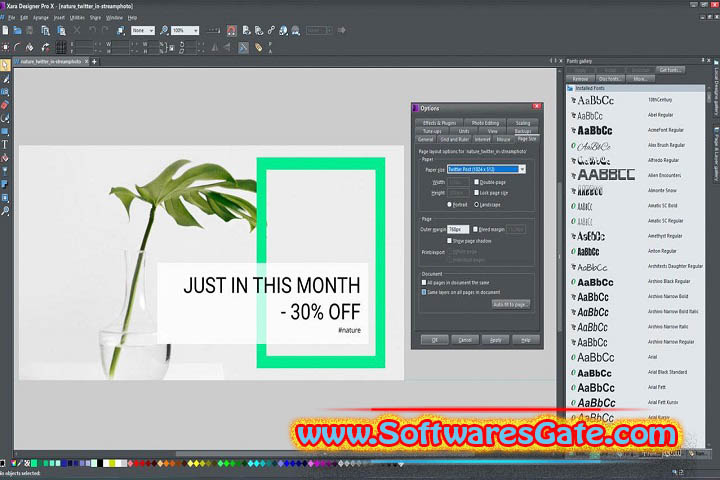This screenshot has width=720, height=480.
Task: Click the Paste icon in the toolbar
Action: [x=61, y=30]
